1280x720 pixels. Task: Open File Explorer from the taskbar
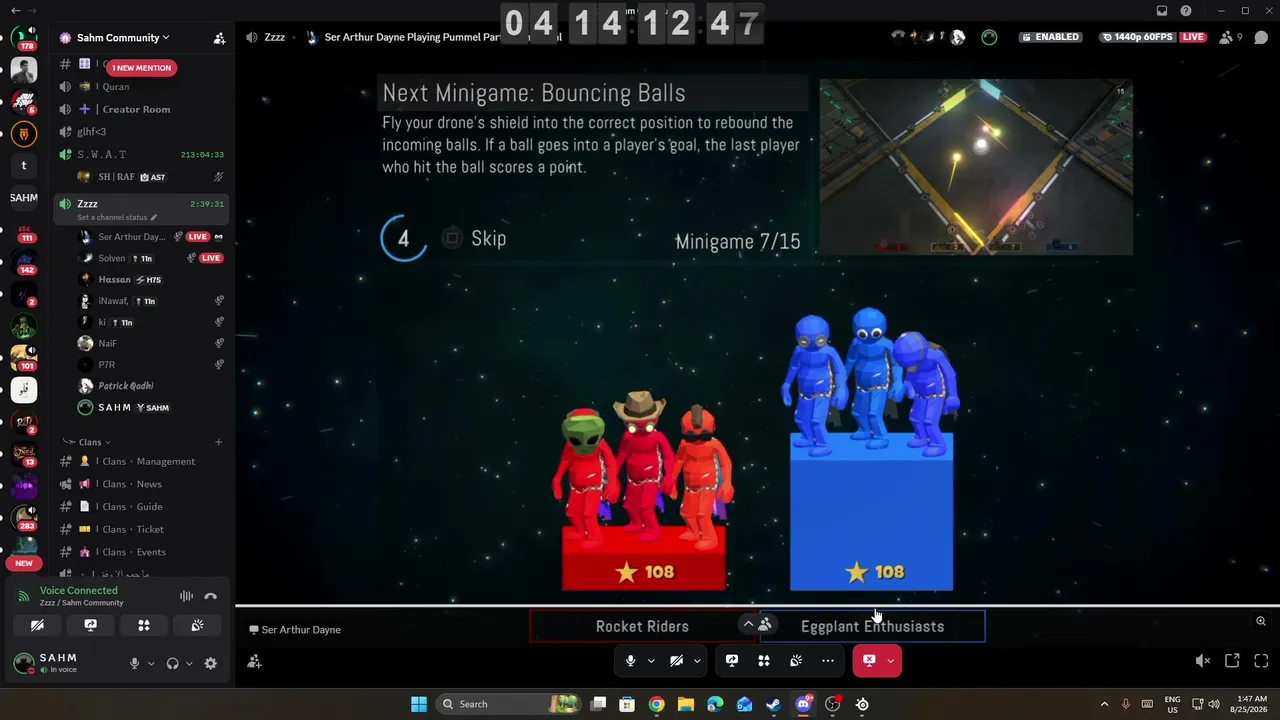686,704
